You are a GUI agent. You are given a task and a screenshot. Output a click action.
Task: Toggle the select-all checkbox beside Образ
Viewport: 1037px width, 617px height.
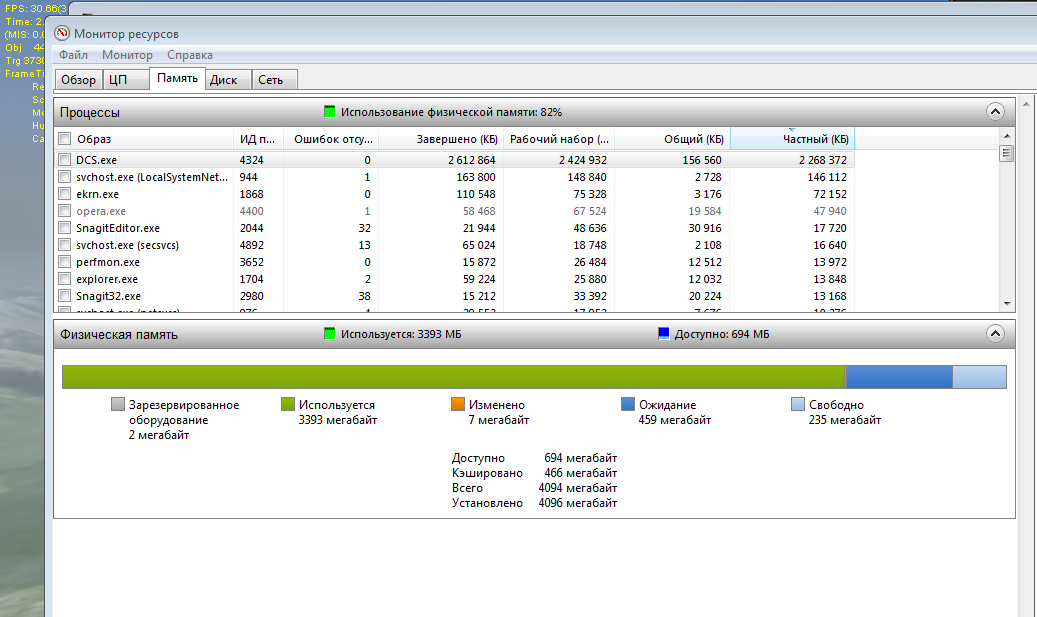(64, 139)
